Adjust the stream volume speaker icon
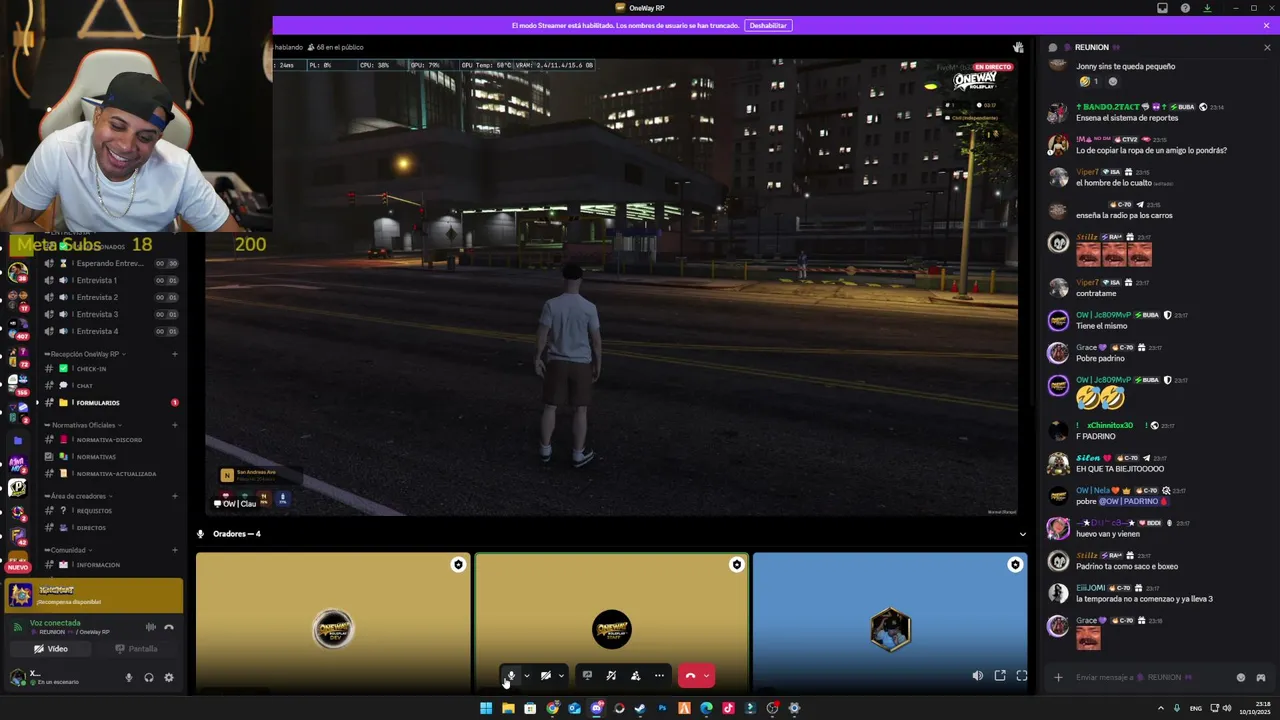This screenshot has width=1280, height=720. pos(977,676)
